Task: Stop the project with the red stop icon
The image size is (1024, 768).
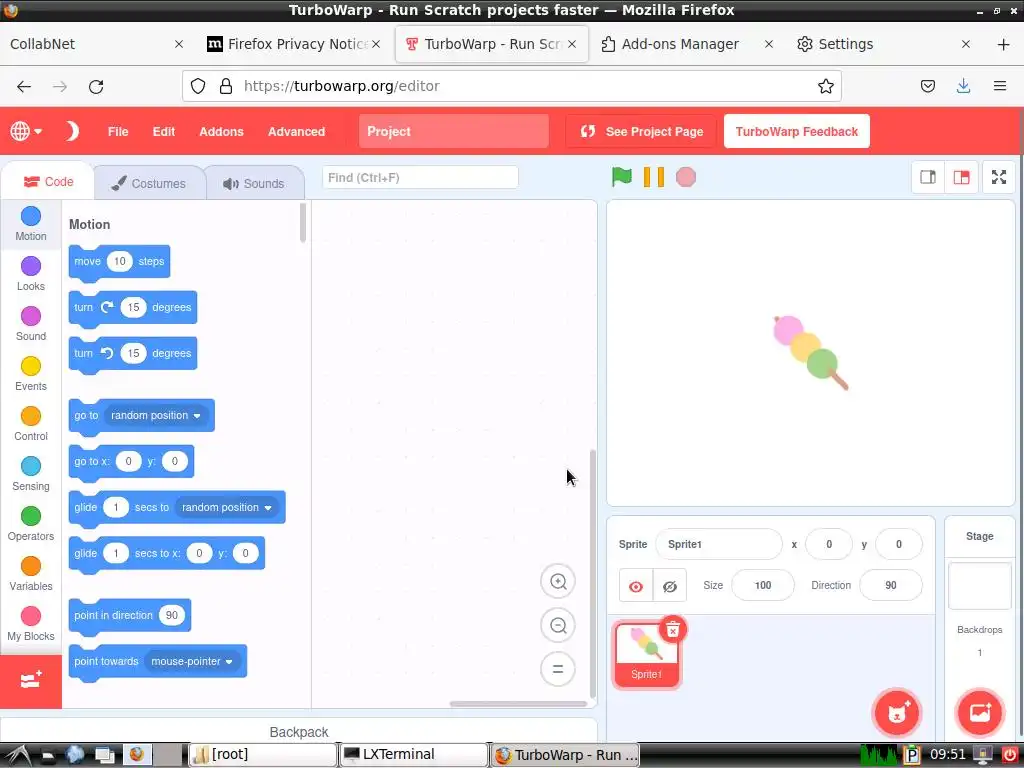Action: point(686,177)
